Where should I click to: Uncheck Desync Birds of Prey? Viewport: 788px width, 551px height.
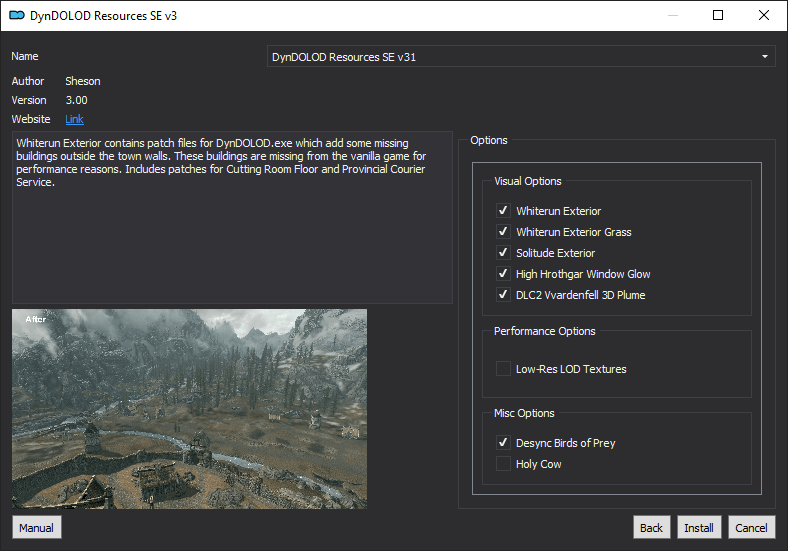click(x=503, y=443)
